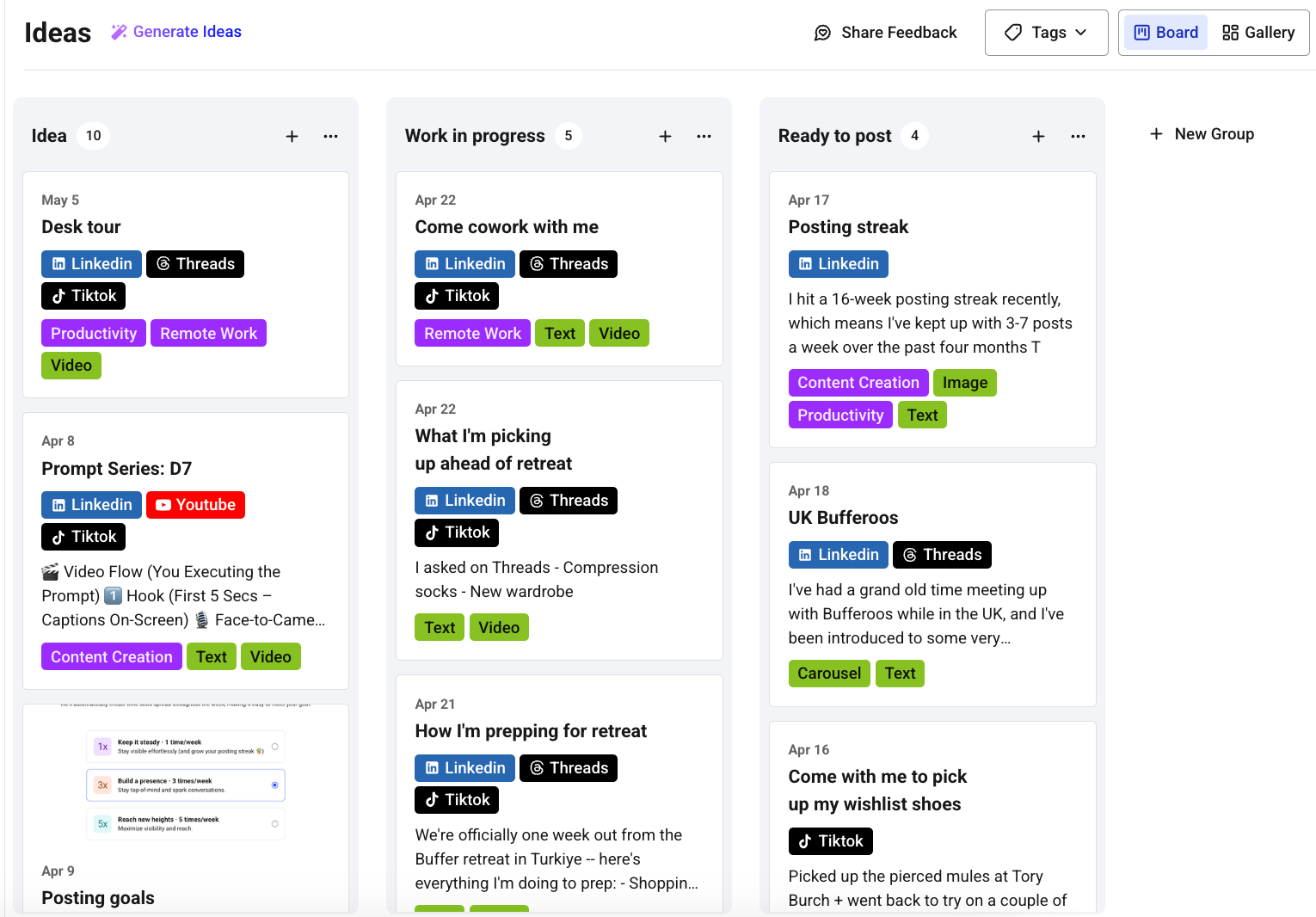Click Ready to post count badge 4

pos(914,136)
